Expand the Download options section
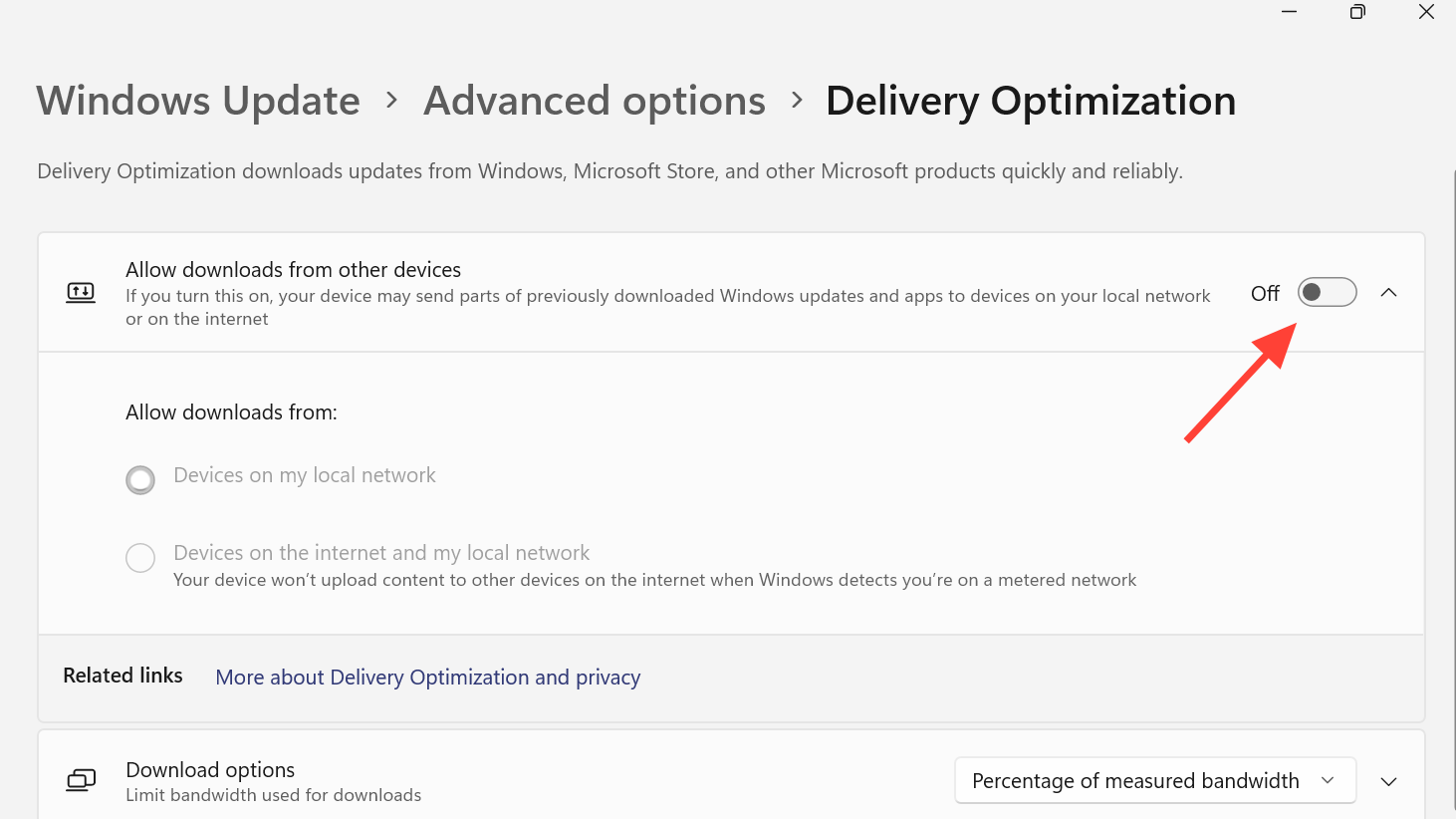 point(1388,781)
